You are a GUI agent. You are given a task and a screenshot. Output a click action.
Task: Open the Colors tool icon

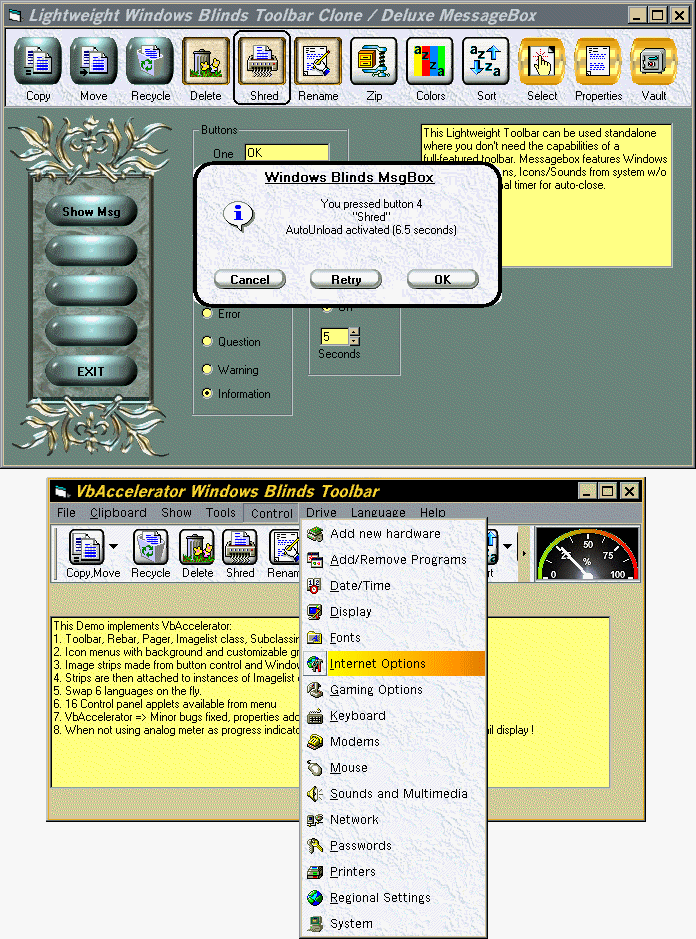point(430,63)
